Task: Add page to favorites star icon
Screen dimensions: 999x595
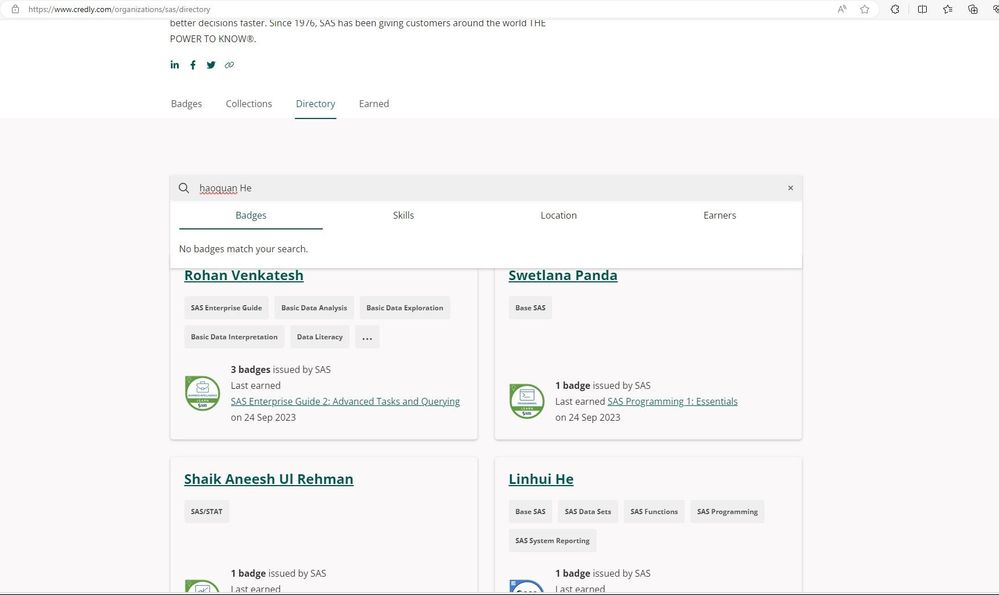Action: click(x=865, y=9)
